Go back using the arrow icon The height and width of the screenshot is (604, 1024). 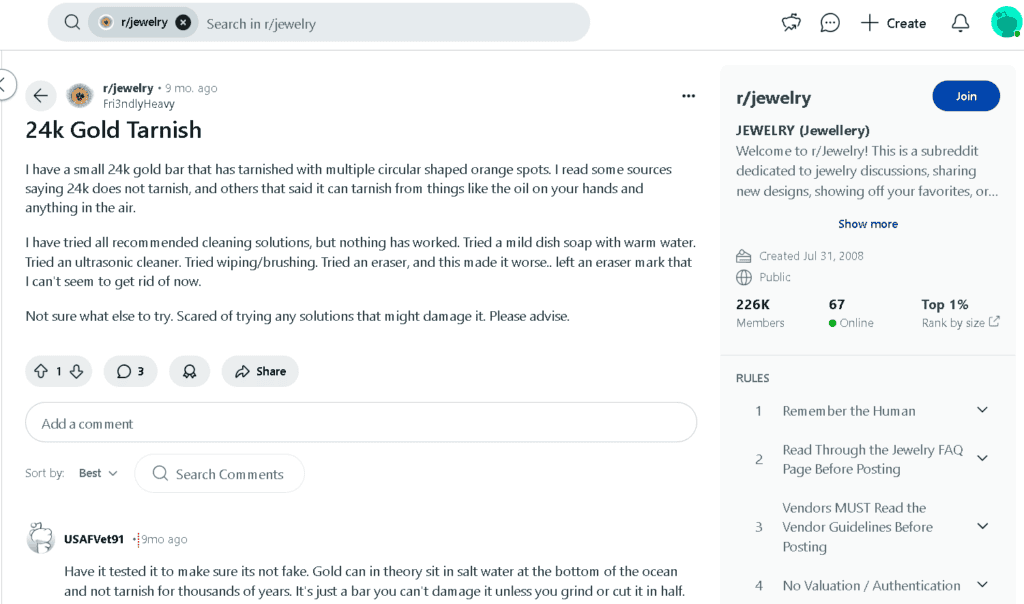pyautogui.click(x=40, y=96)
